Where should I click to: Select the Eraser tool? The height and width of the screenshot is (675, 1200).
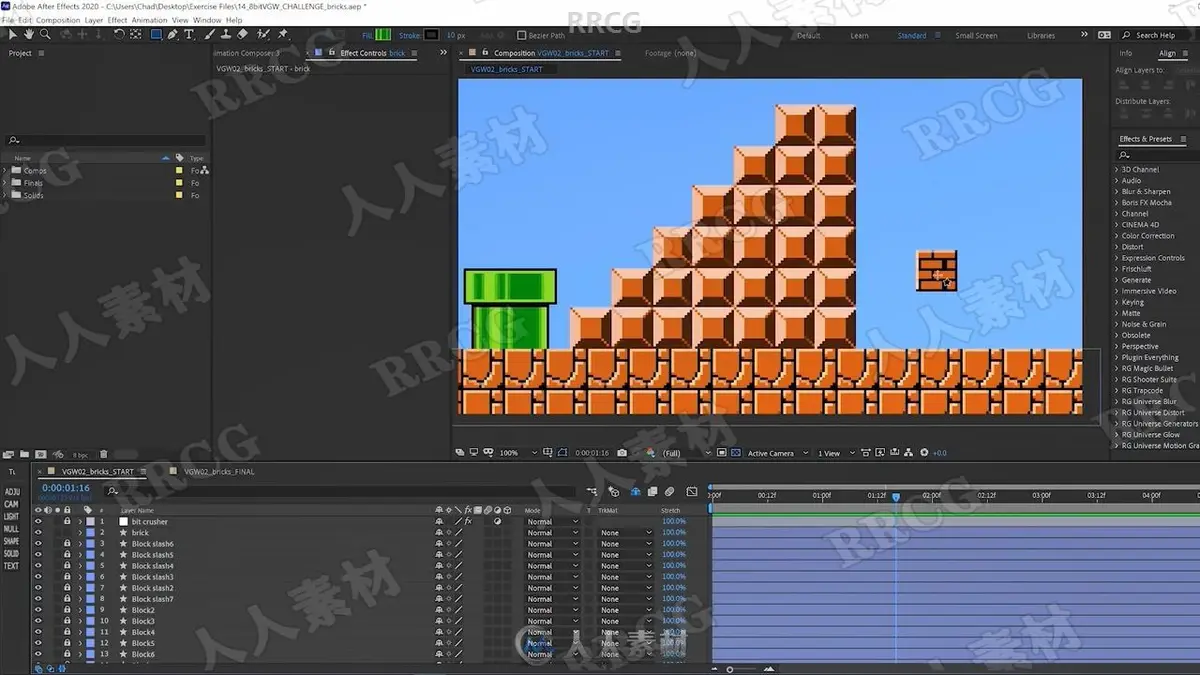tap(242, 34)
